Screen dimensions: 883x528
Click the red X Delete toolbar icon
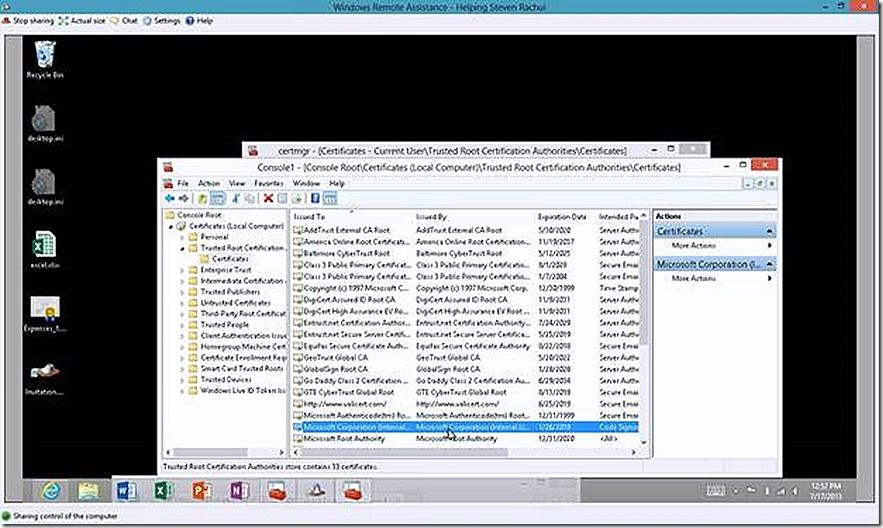pos(268,198)
